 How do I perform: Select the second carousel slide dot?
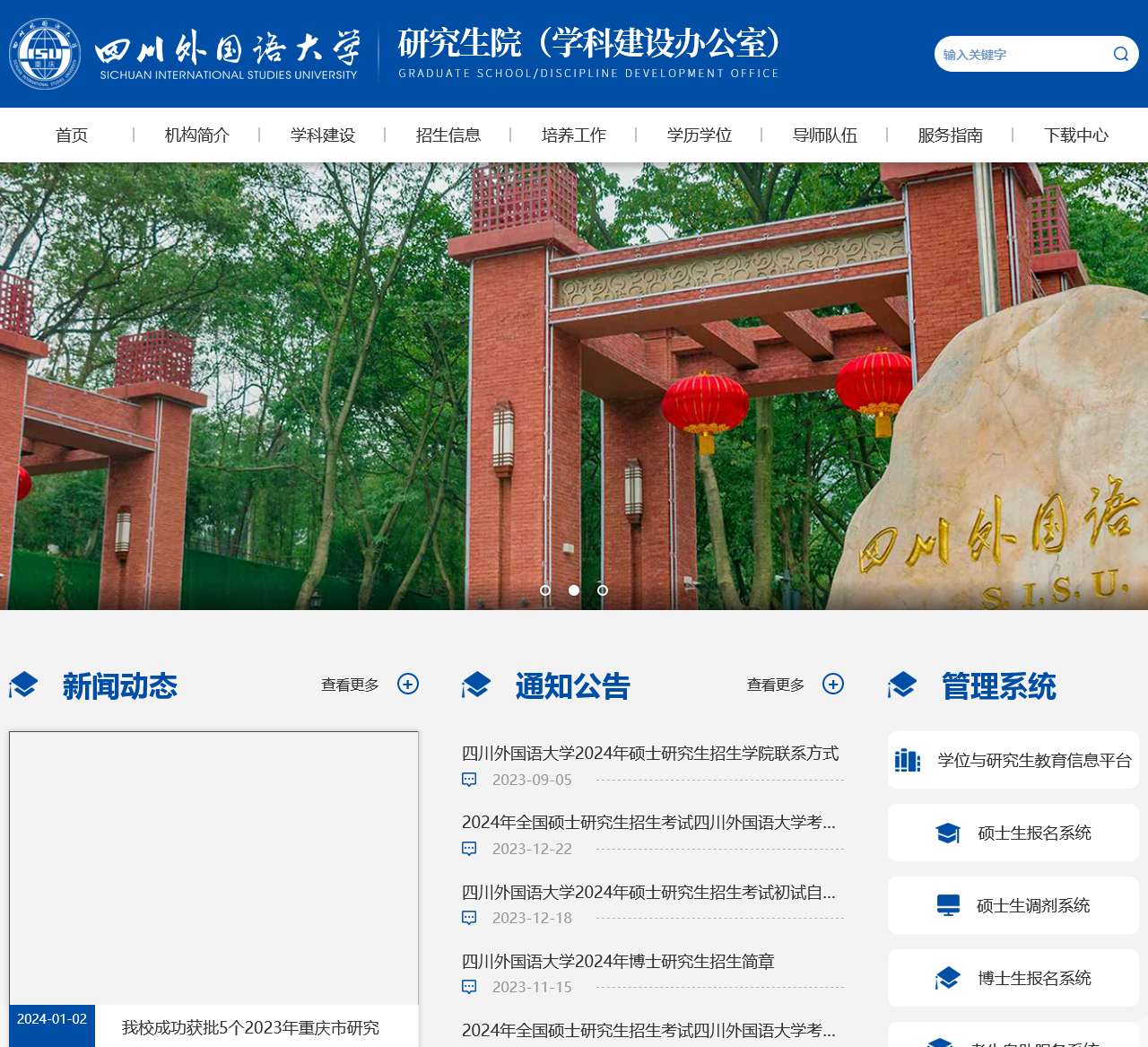574,590
